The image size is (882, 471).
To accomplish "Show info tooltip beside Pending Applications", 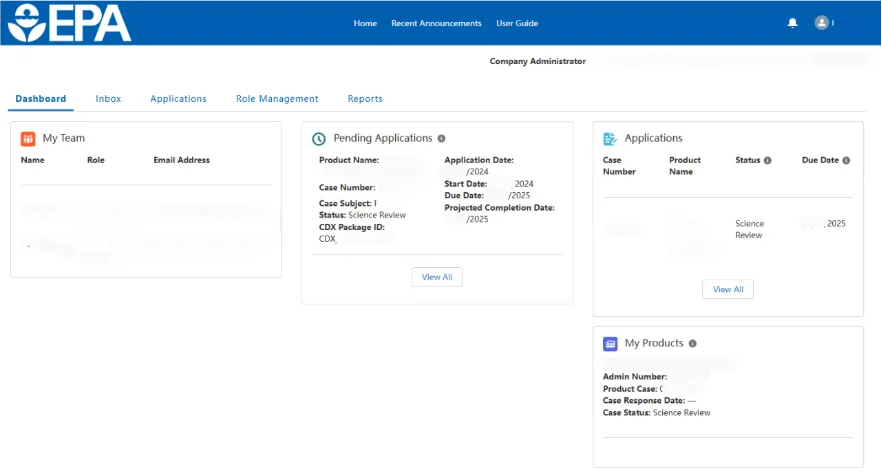I will pyautogui.click(x=442, y=139).
